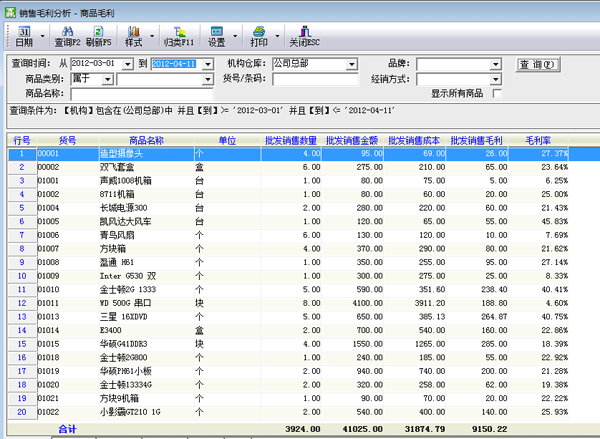Screen dimensions: 600x439
Task: Select the 小影霸GT210 1G row
Action: click(288, 412)
